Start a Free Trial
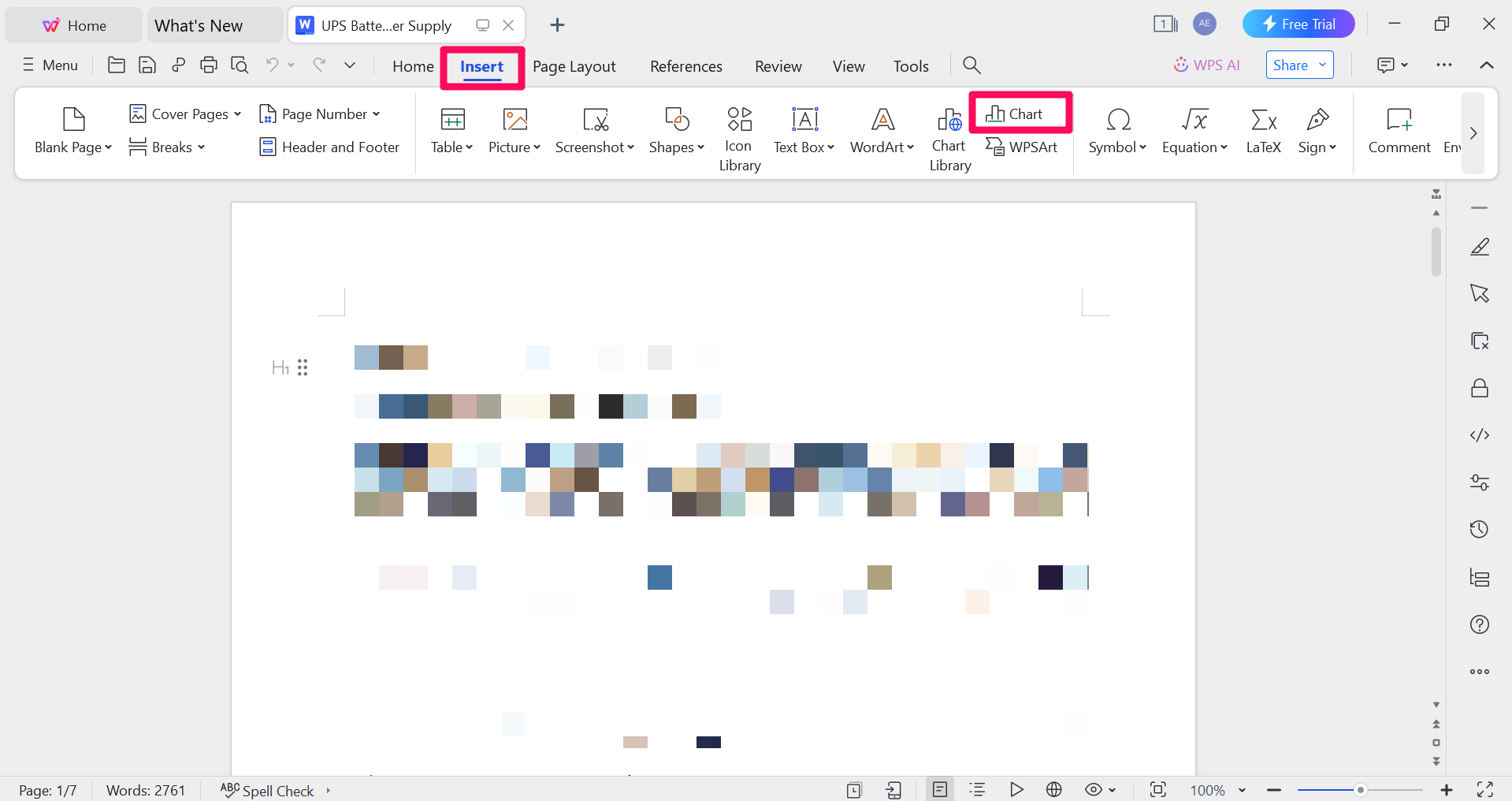 [1298, 24]
